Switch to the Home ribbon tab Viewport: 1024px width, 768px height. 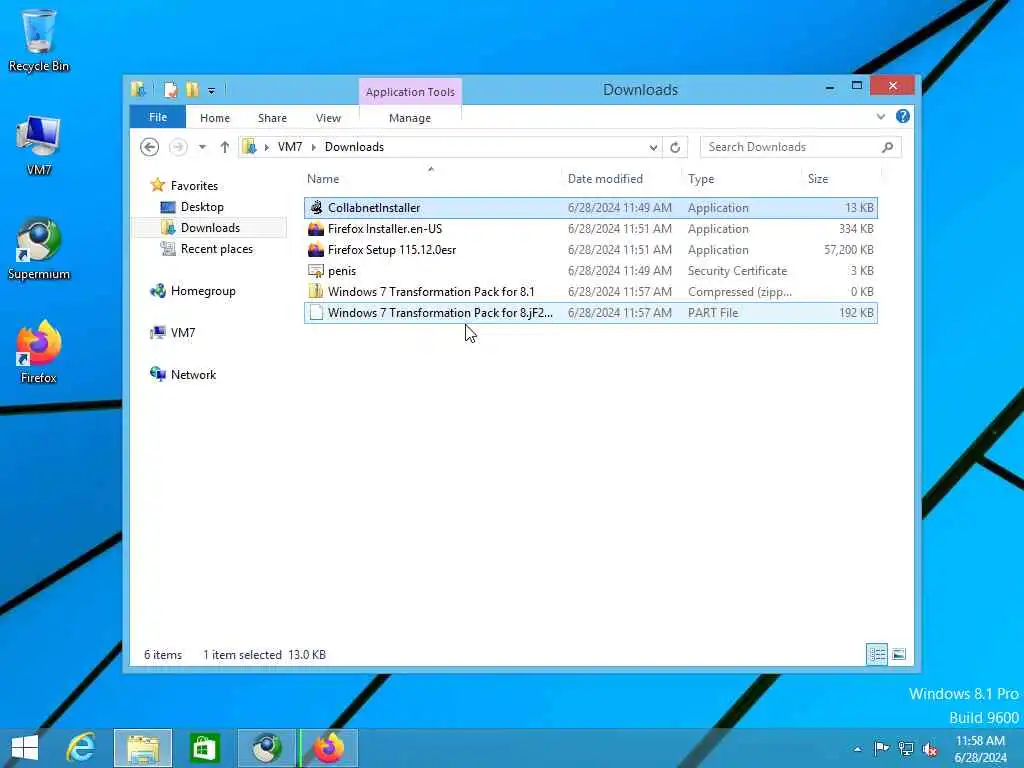click(x=215, y=118)
